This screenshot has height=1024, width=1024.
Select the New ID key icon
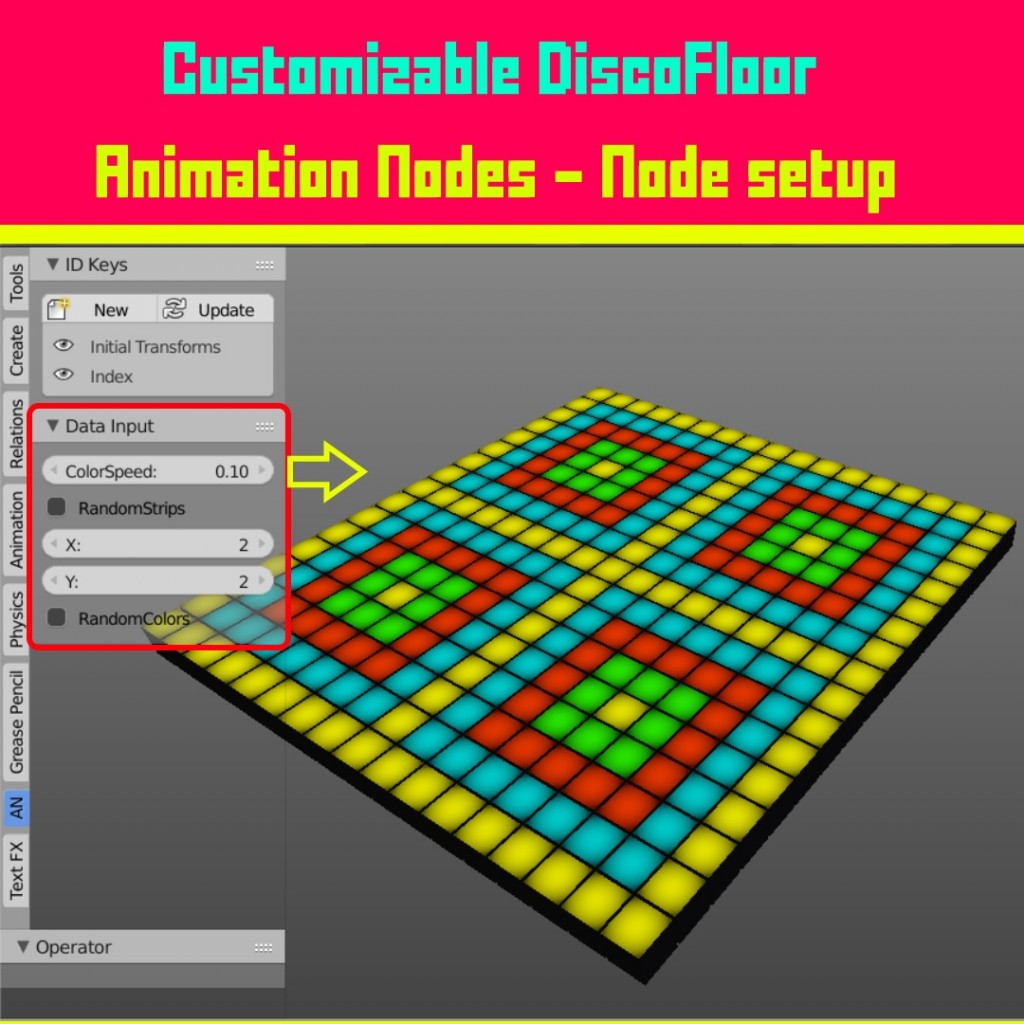tap(59, 309)
